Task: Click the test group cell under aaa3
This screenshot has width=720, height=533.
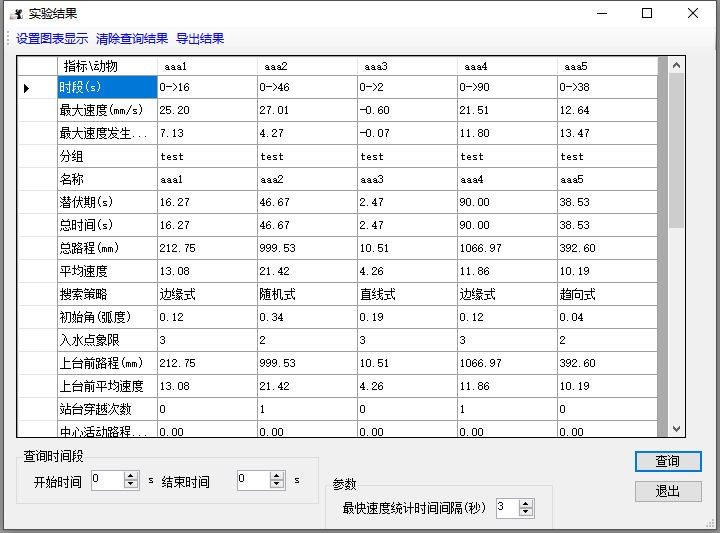Action: pyautogui.click(x=407, y=157)
